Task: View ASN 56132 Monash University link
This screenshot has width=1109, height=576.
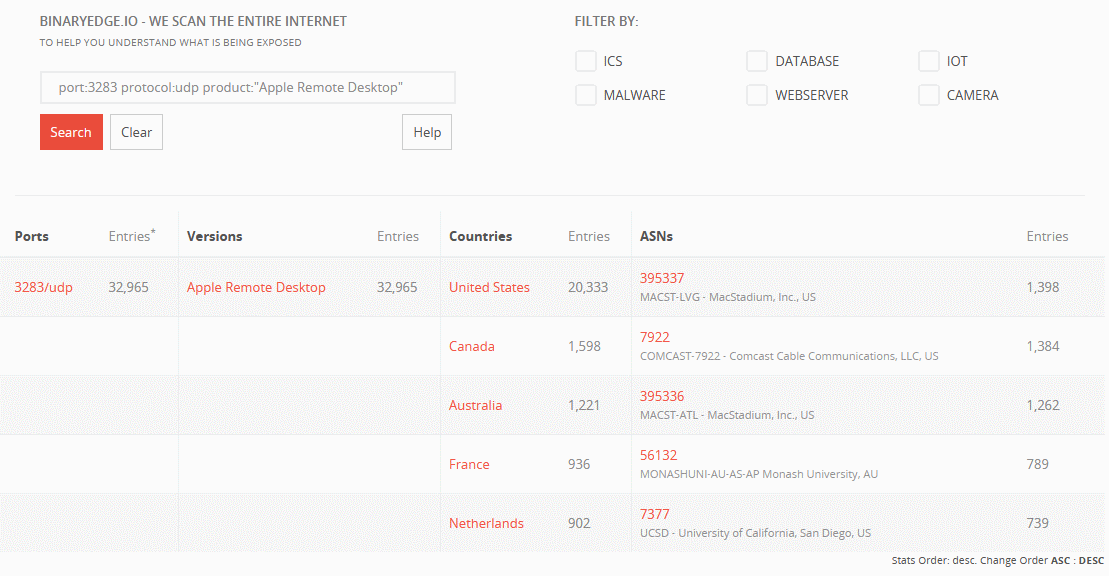Action: coord(658,456)
